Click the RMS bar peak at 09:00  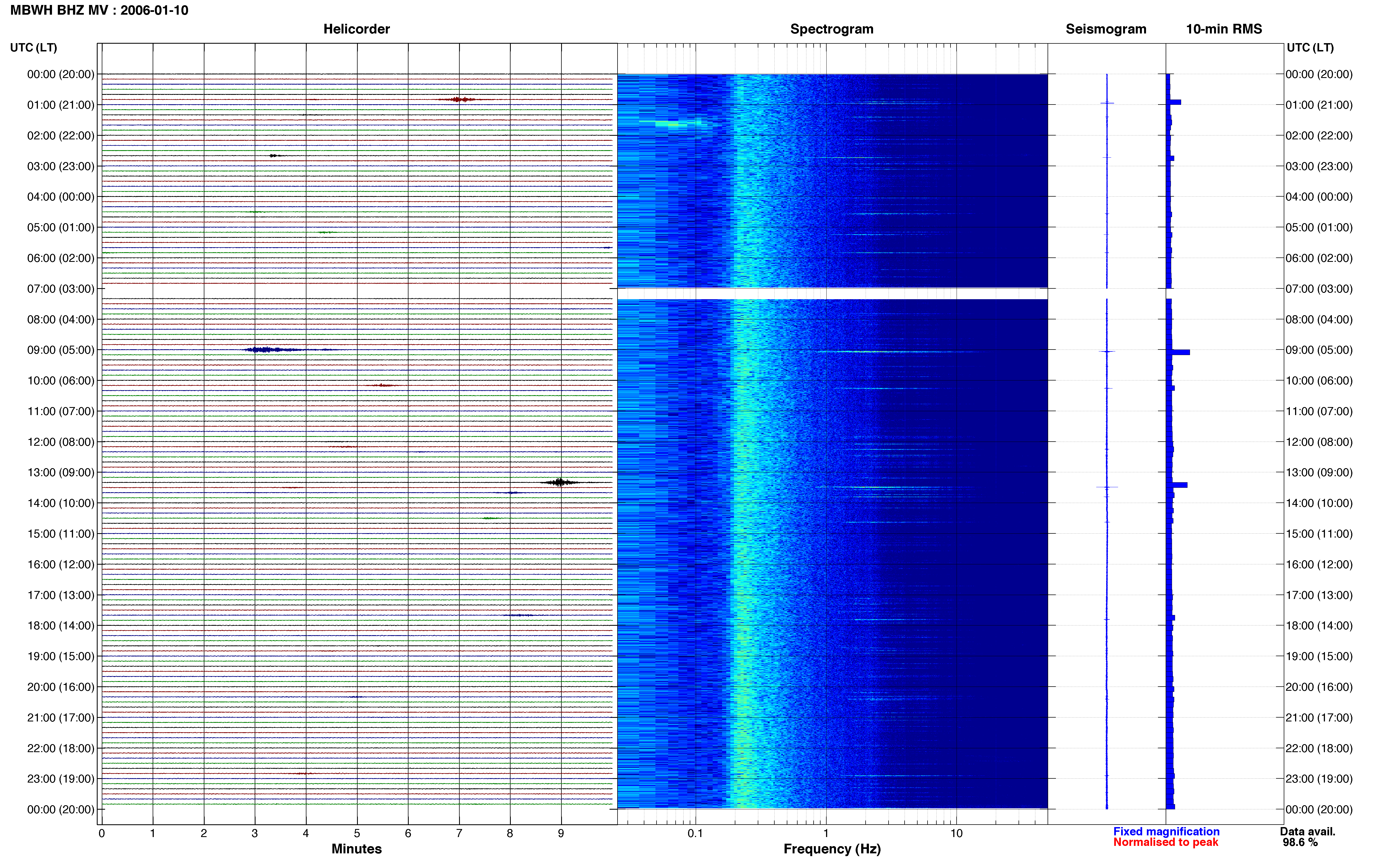pos(1178,352)
